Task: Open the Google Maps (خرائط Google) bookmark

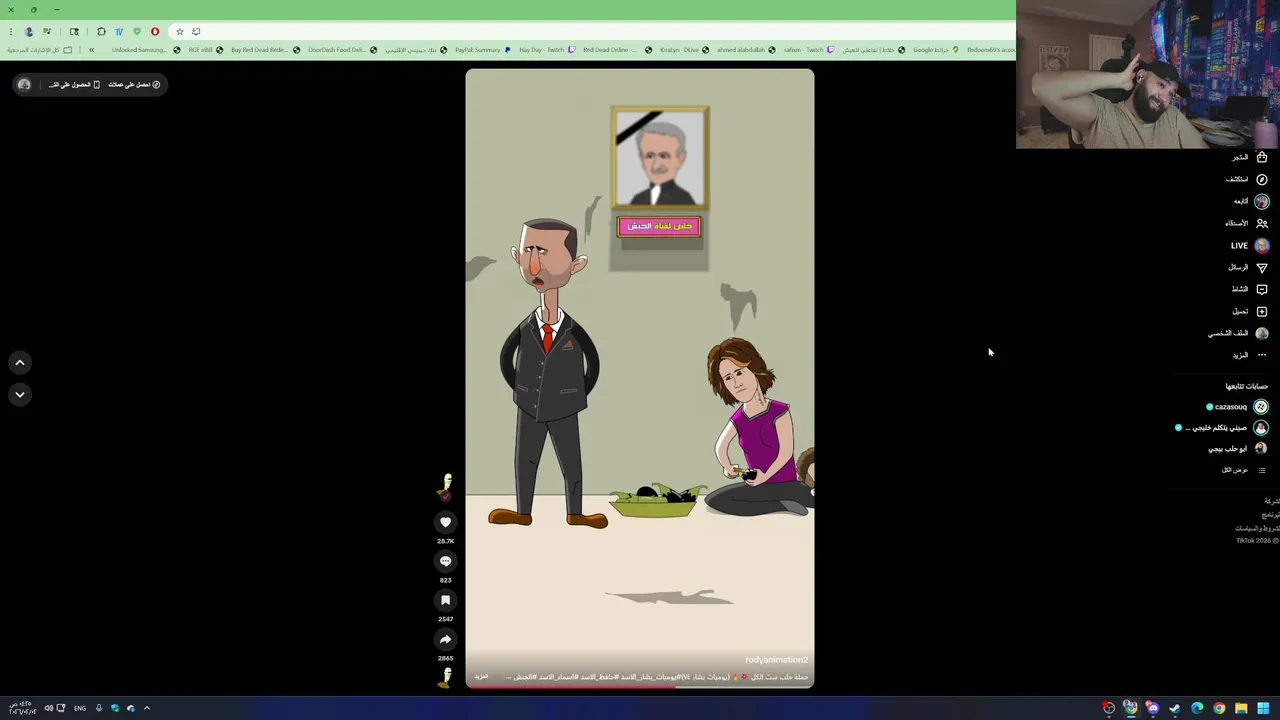Action: [936, 50]
